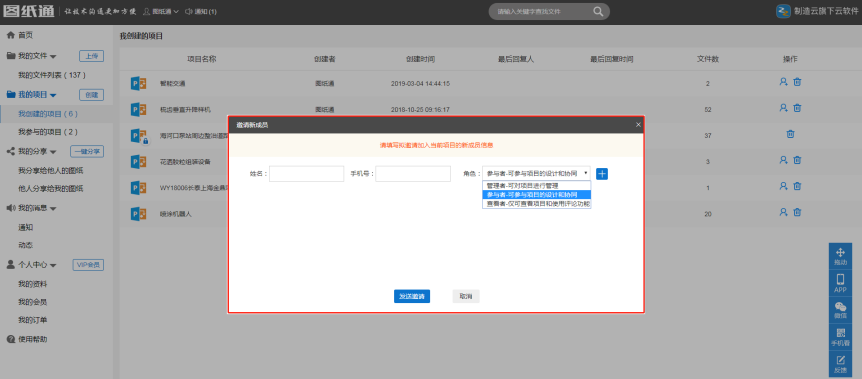The height and width of the screenshot is (379, 862).
Task: Click the 制造云 logo icon at top right
Action: pos(783,12)
